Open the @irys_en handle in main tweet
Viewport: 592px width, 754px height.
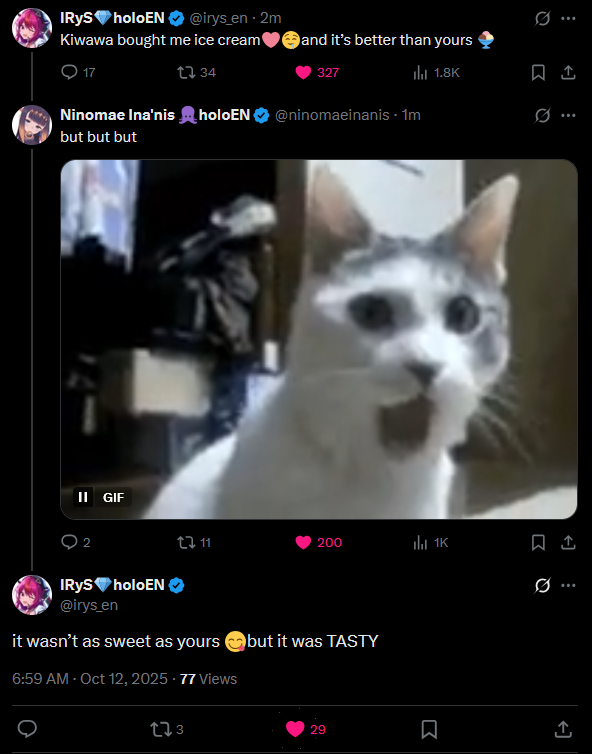[x=88, y=605]
